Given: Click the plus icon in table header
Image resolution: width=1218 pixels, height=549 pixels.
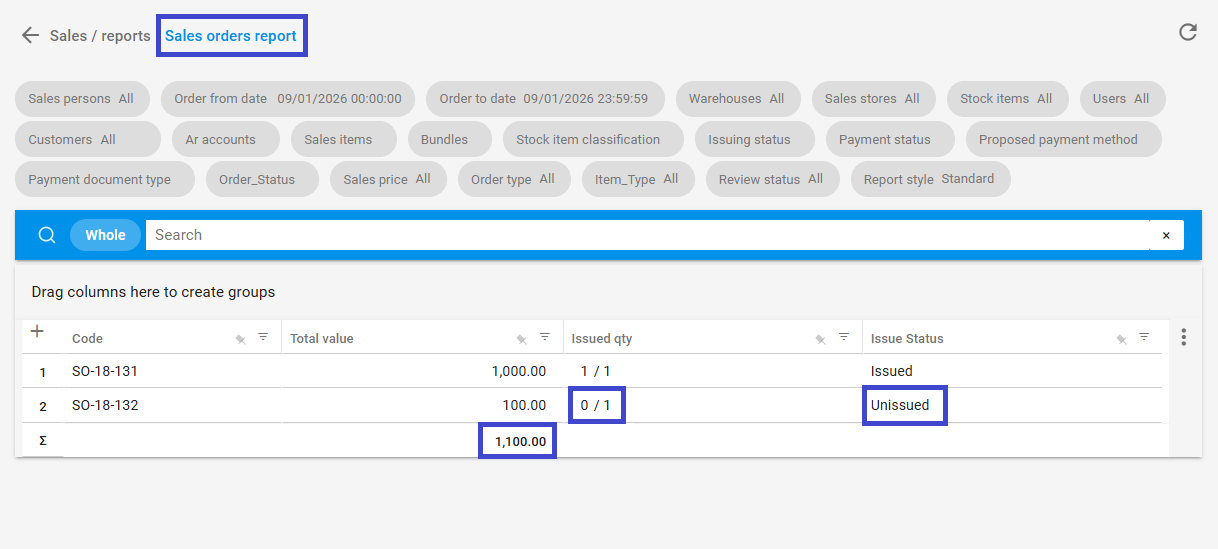Looking at the screenshot, I should [37, 331].
